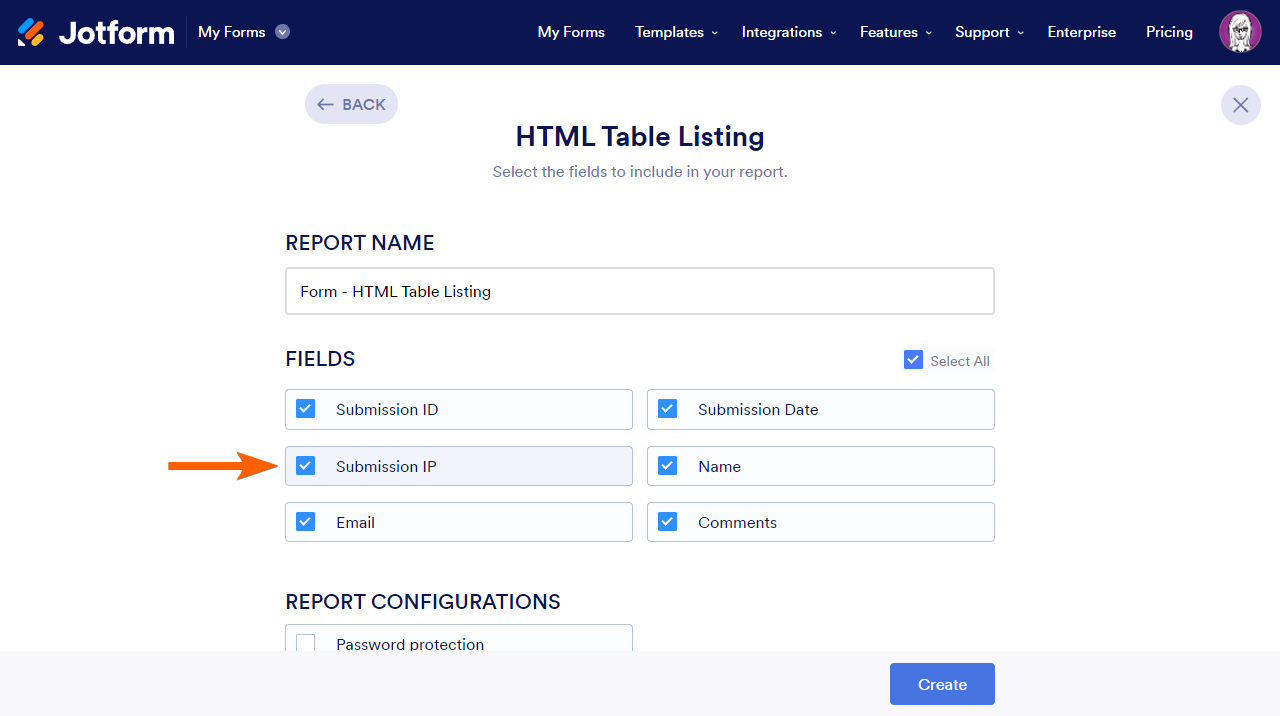Click the Create button
1280x716 pixels.
point(942,684)
